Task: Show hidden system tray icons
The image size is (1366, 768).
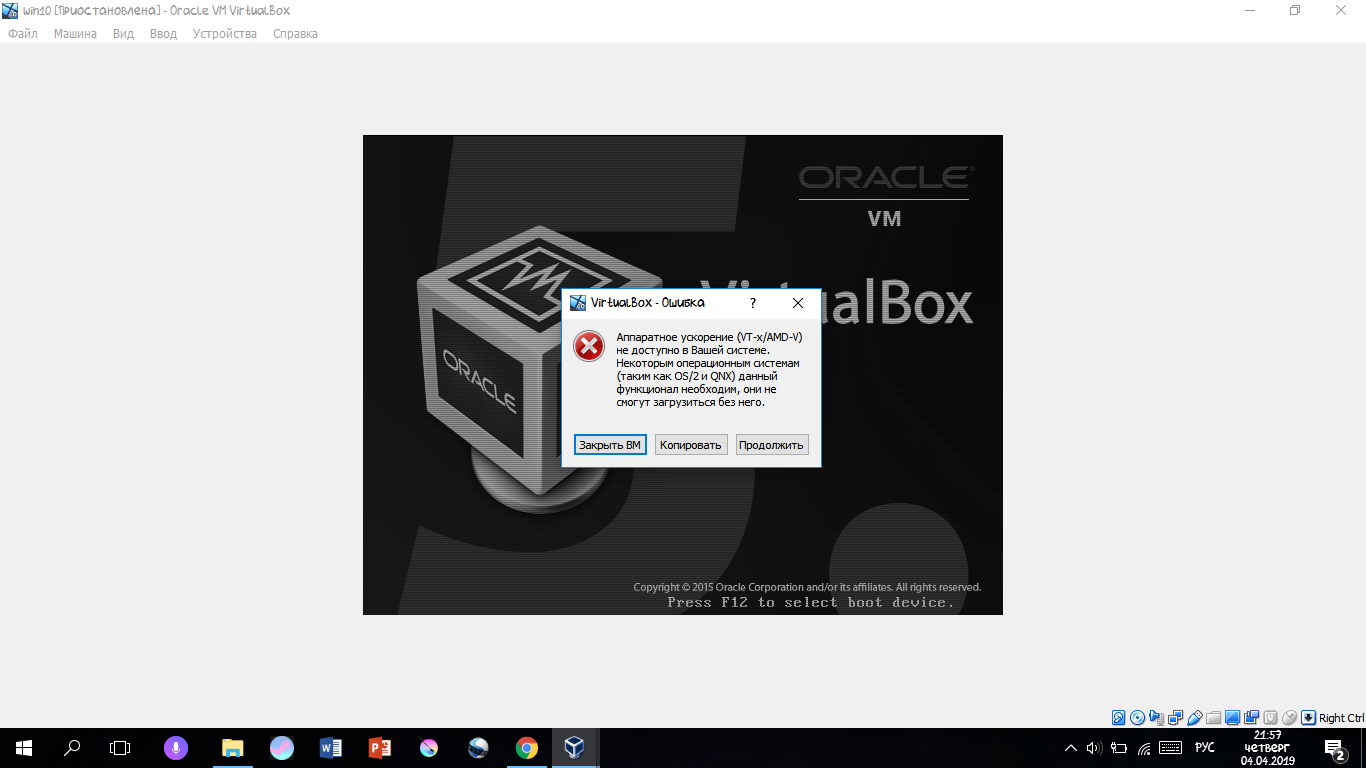Action: point(1070,748)
